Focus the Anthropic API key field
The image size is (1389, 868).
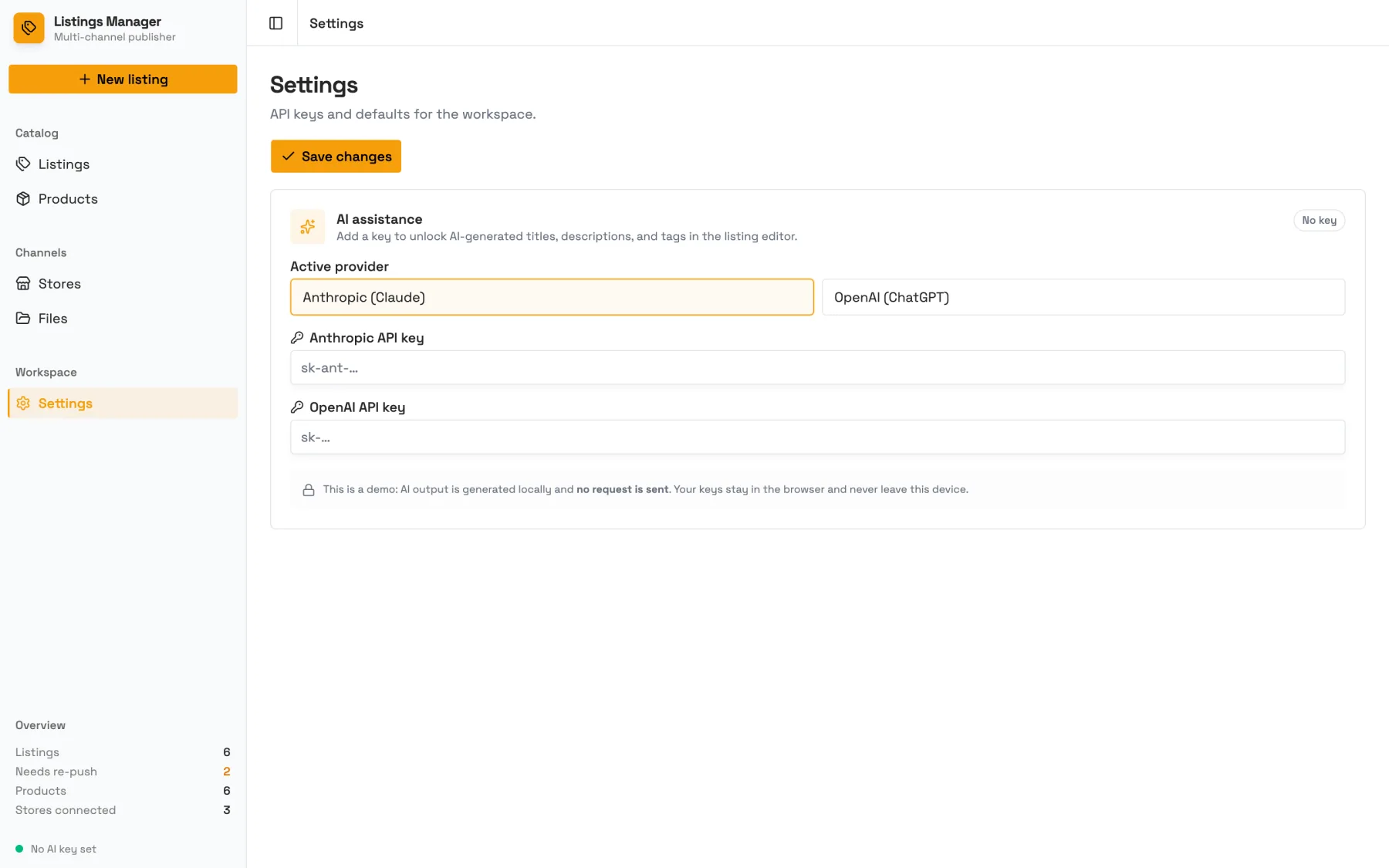pyautogui.click(x=817, y=367)
